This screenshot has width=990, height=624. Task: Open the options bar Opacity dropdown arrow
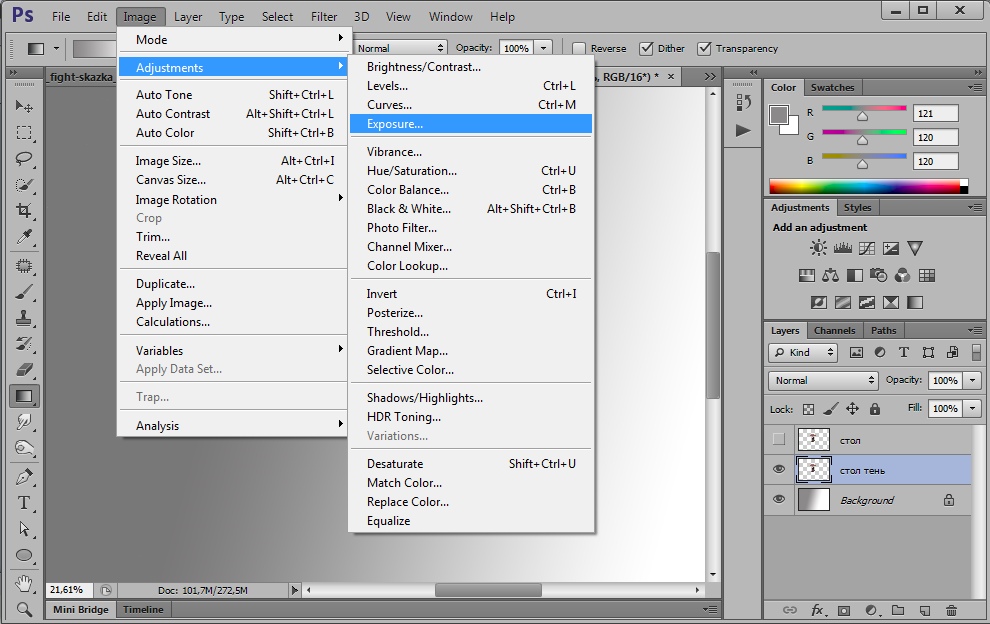click(x=543, y=48)
